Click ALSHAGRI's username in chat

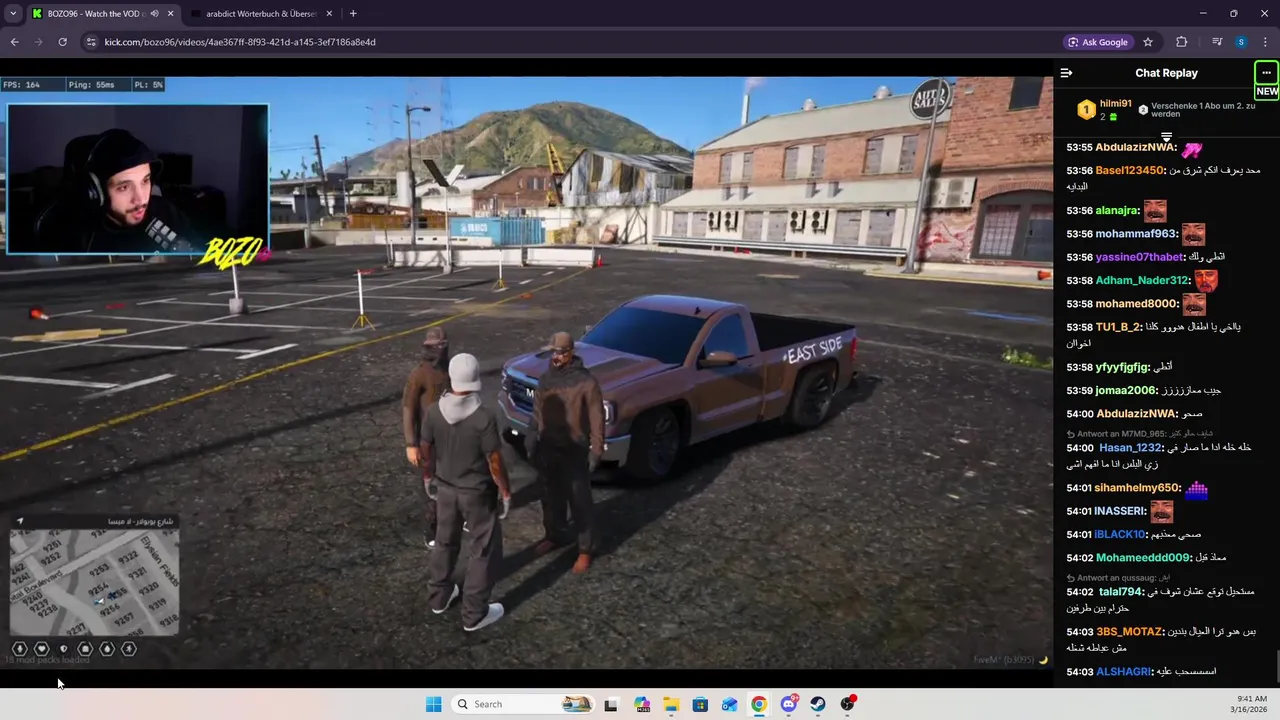coord(1124,672)
